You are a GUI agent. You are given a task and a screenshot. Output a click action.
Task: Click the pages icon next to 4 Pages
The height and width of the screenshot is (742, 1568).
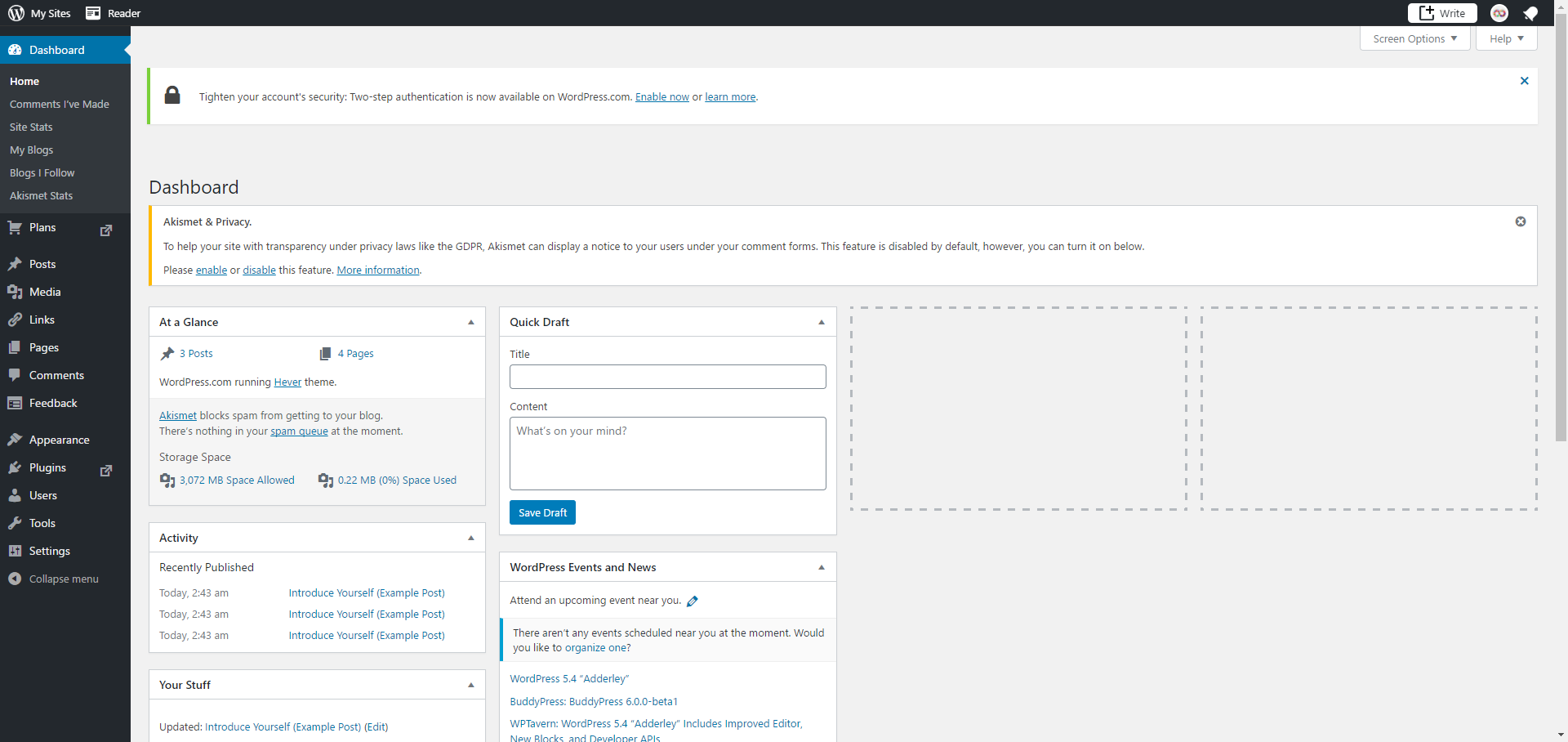pos(325,354)
